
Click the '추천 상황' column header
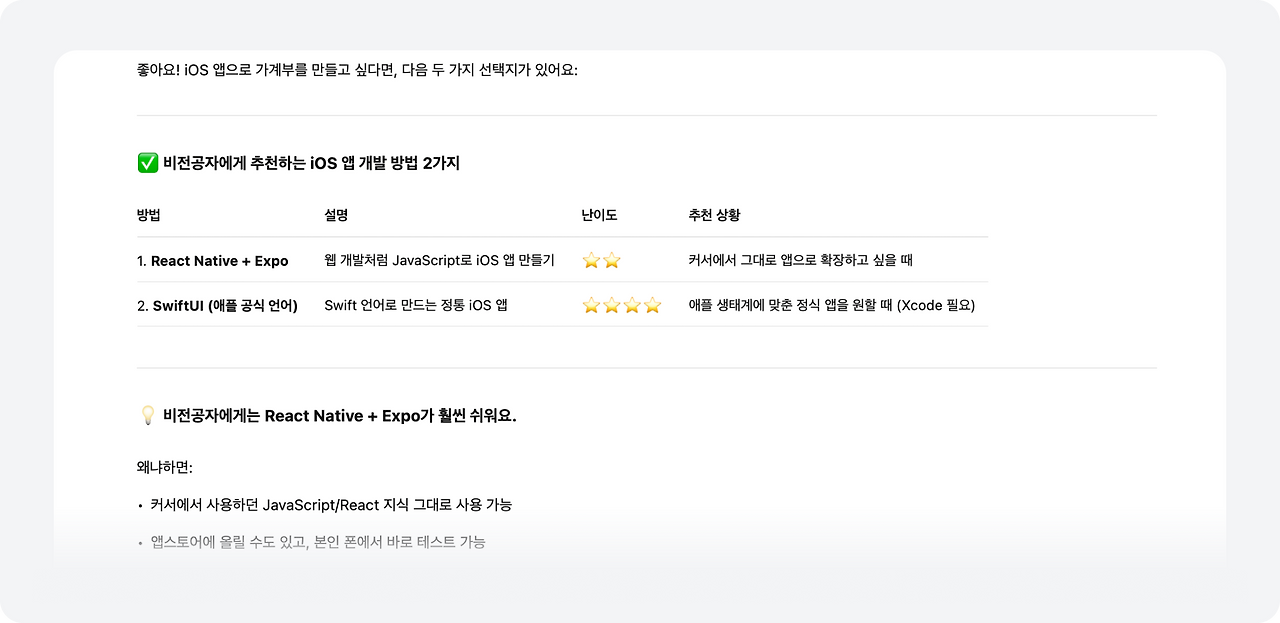pos(714,215)
